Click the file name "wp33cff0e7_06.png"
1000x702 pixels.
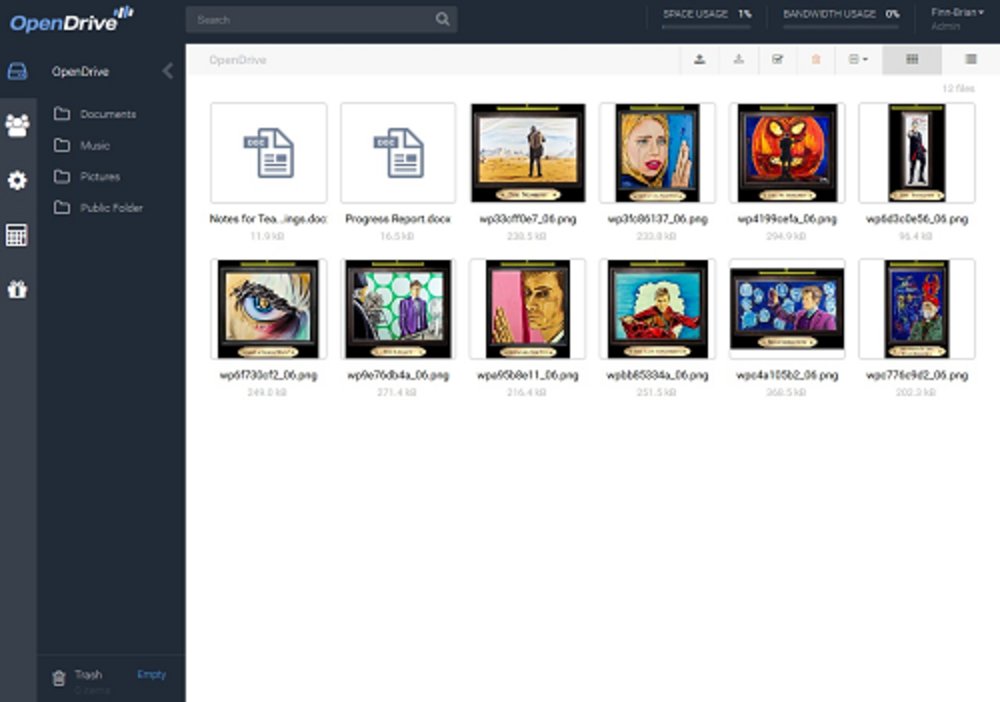pos(528,219)
